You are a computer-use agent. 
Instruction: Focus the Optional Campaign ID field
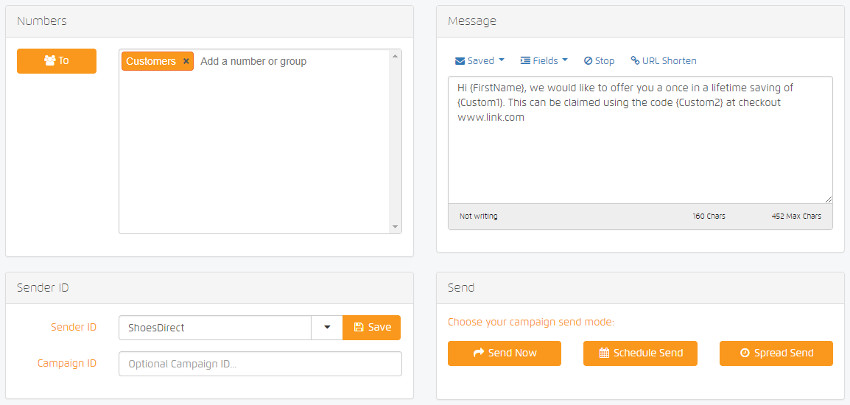[260, 364]
